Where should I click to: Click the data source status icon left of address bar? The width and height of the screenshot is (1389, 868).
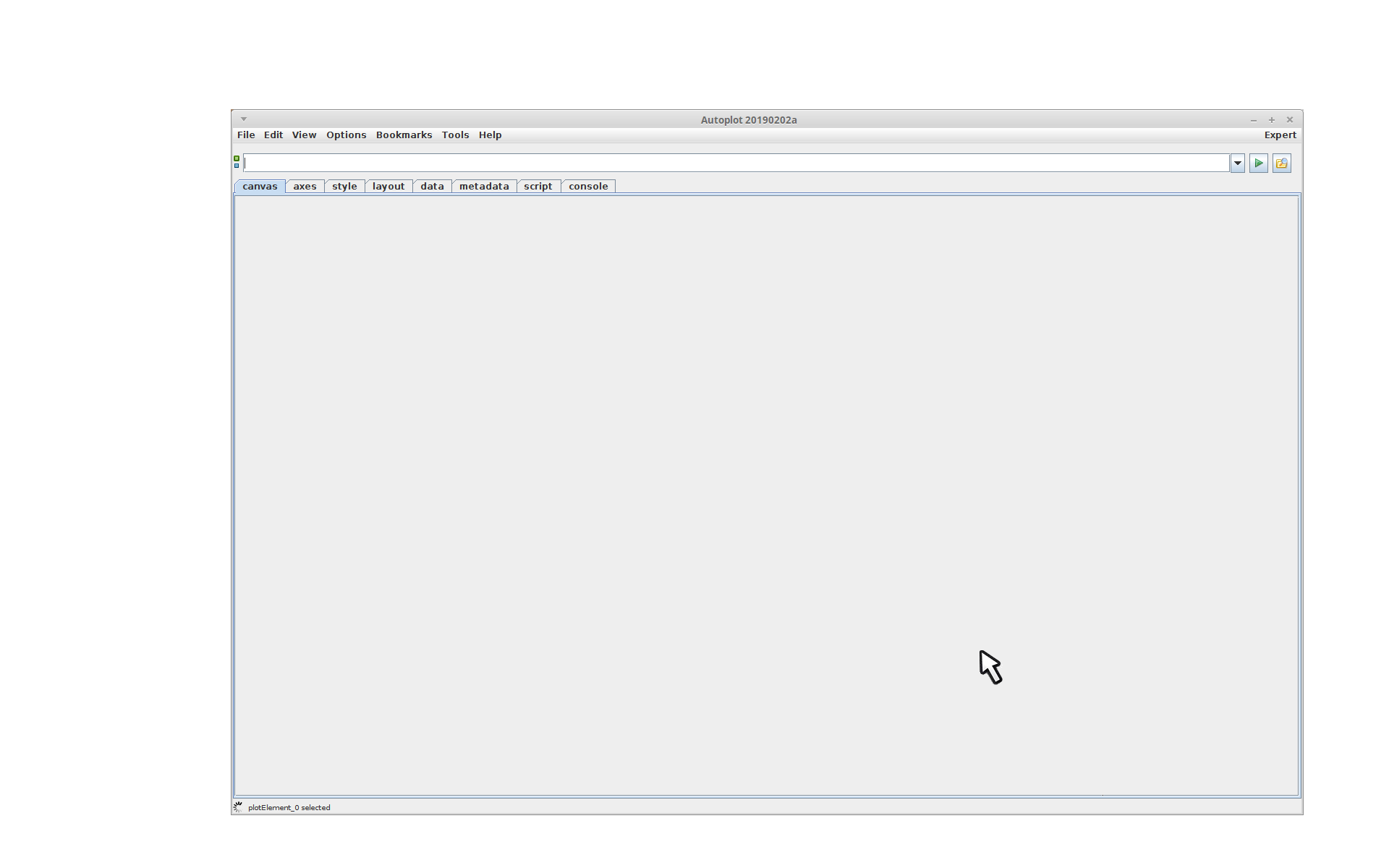[237, 163]
